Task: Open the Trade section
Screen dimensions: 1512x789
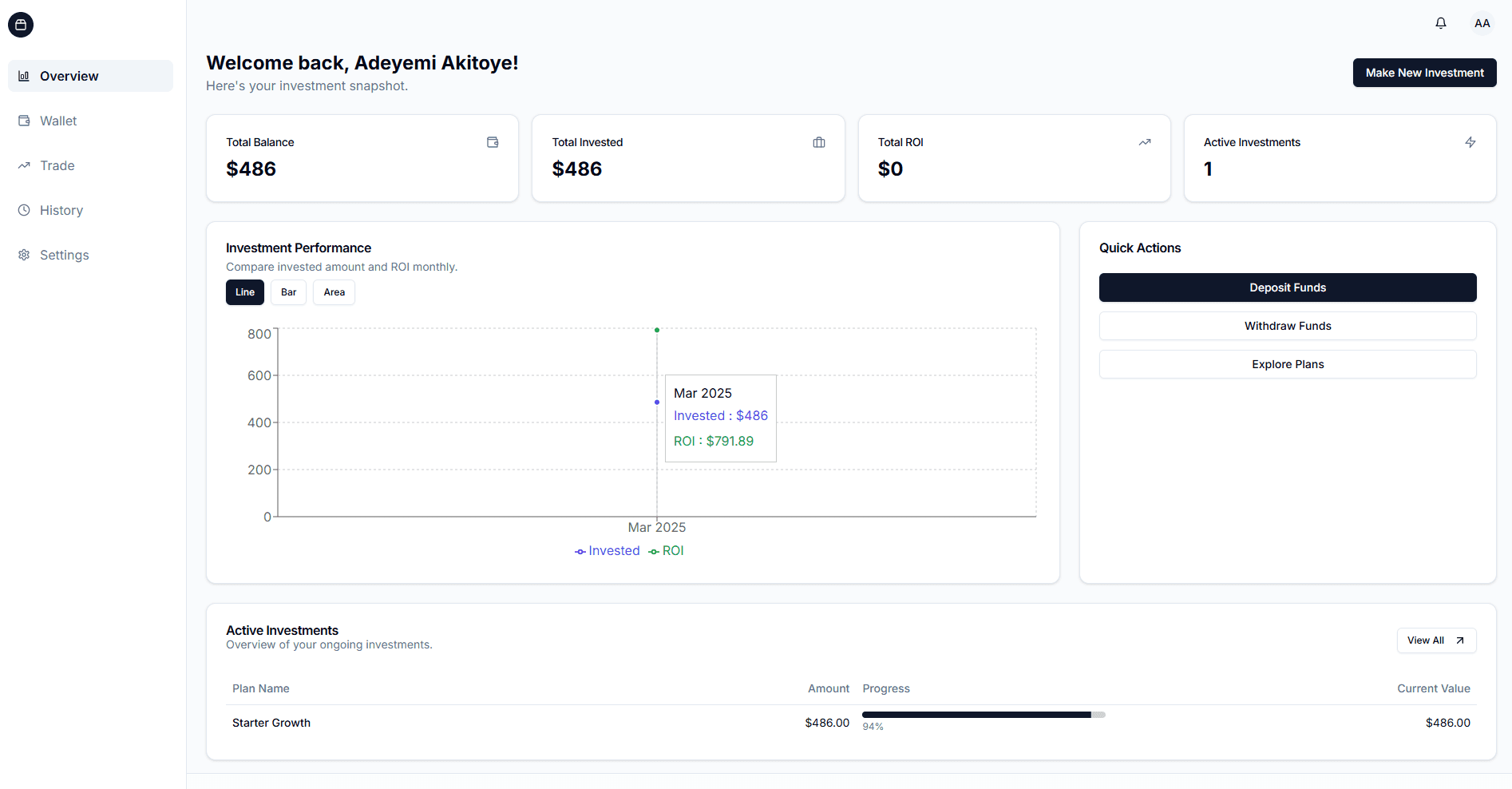Action: pyautogui.click(x=90, y=165)
